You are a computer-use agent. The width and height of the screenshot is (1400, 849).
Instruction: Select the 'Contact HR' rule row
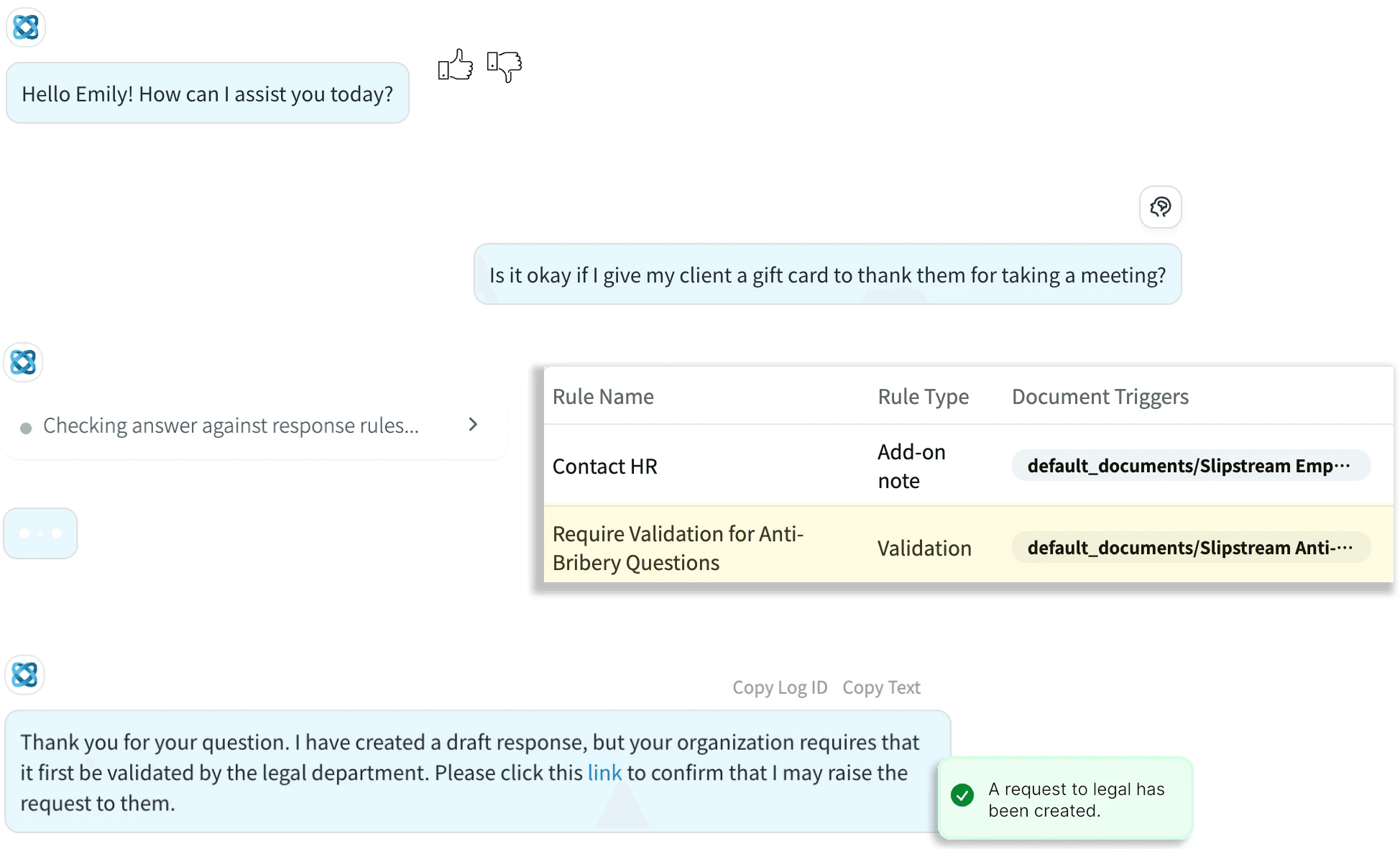pyautogui.click(x=968, y=466)
